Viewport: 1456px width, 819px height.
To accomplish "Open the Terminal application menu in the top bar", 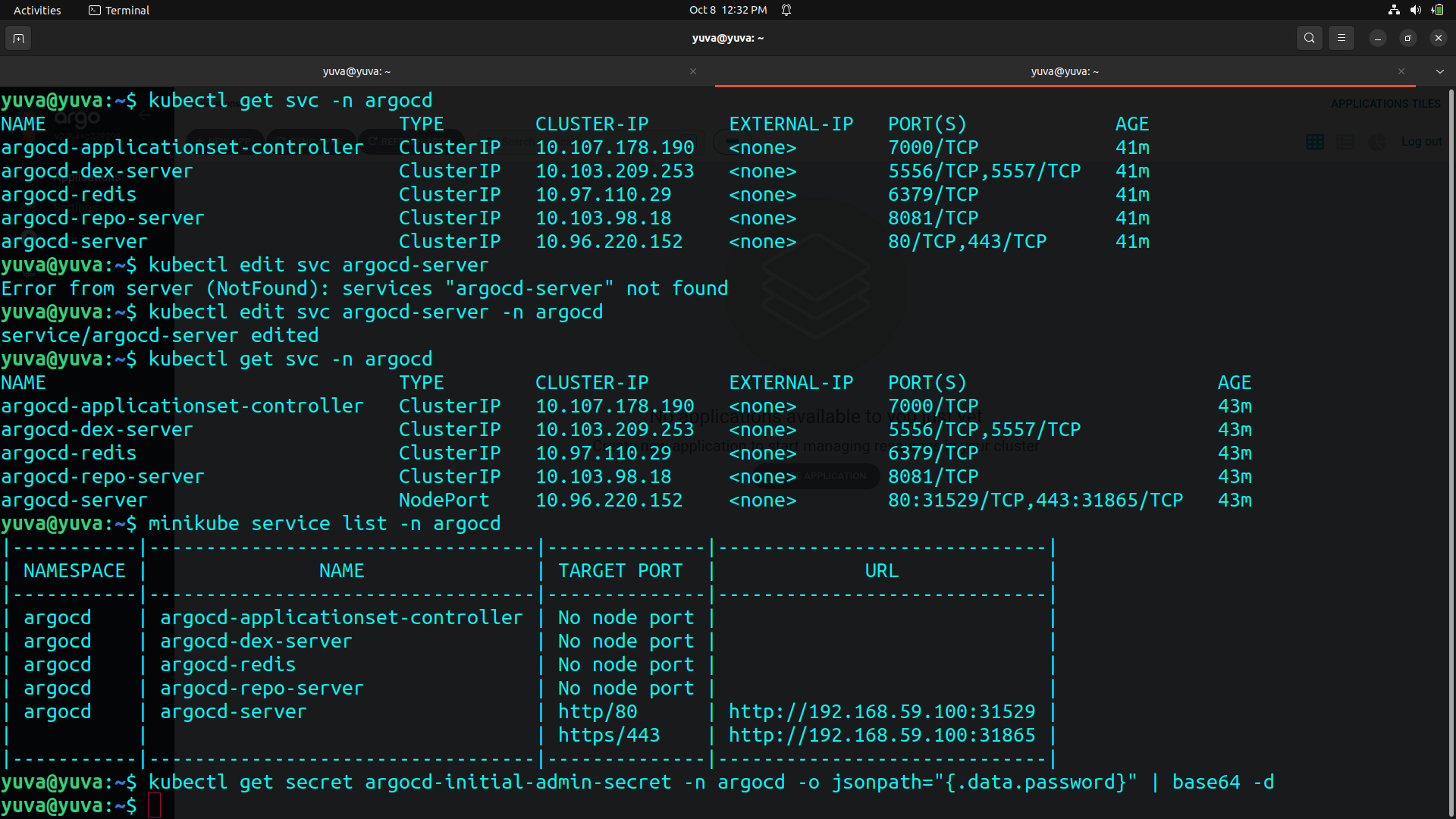I will click(x=118, y=10).
